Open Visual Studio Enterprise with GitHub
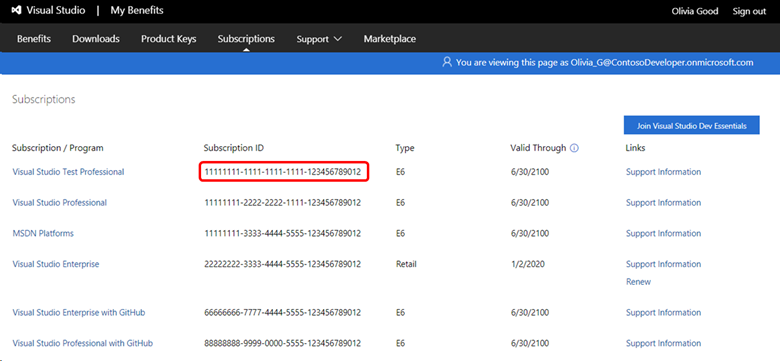 79,313
